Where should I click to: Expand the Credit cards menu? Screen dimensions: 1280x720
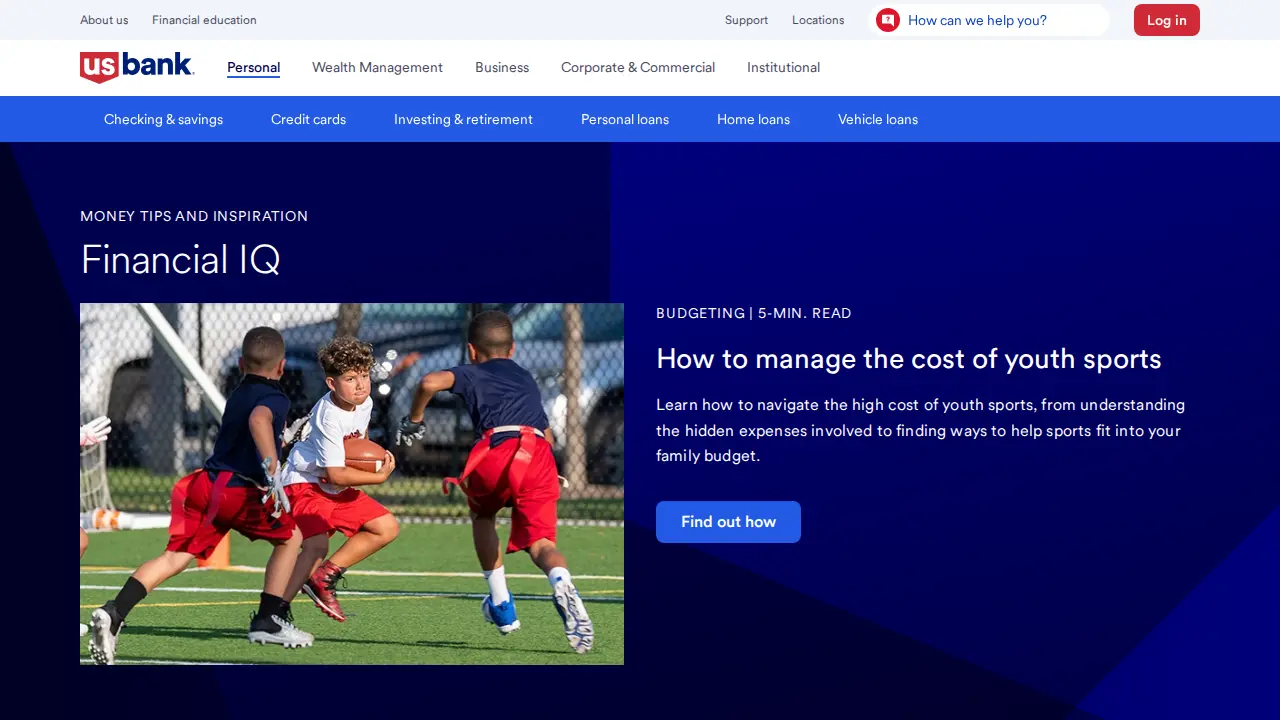[x=308, y=119]
